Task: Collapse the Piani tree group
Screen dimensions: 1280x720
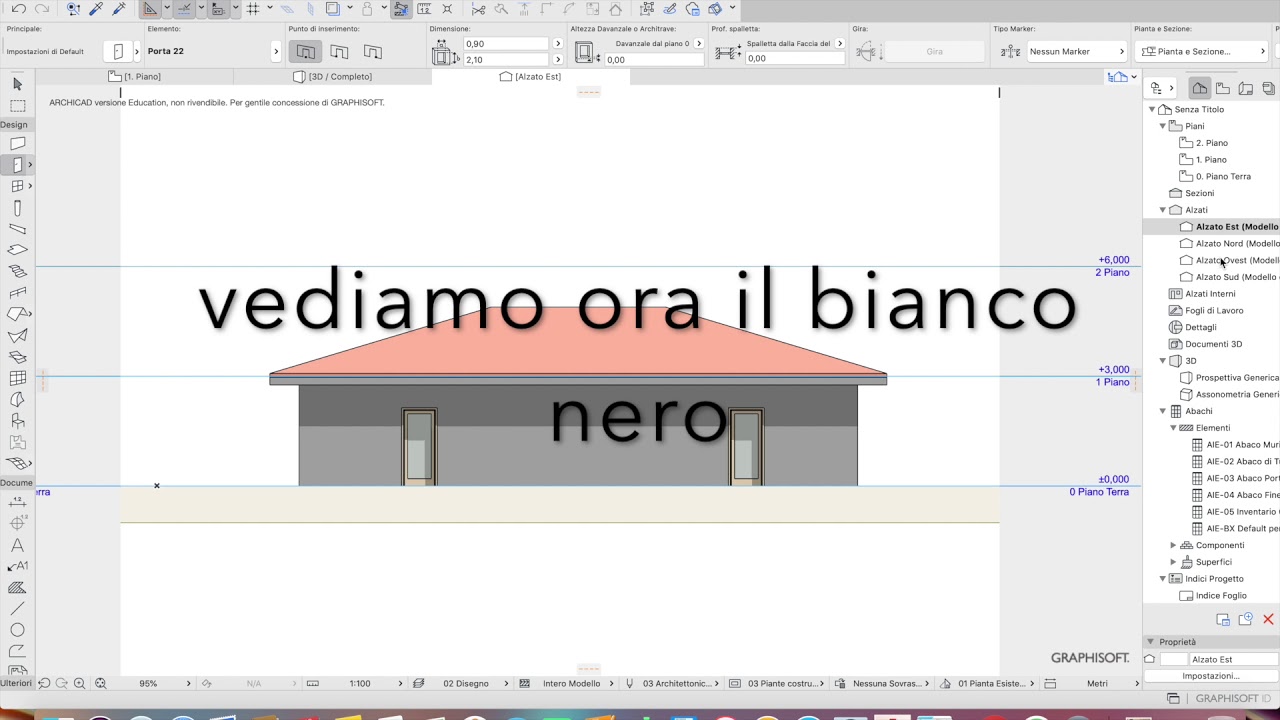Action: point(1163,126)
